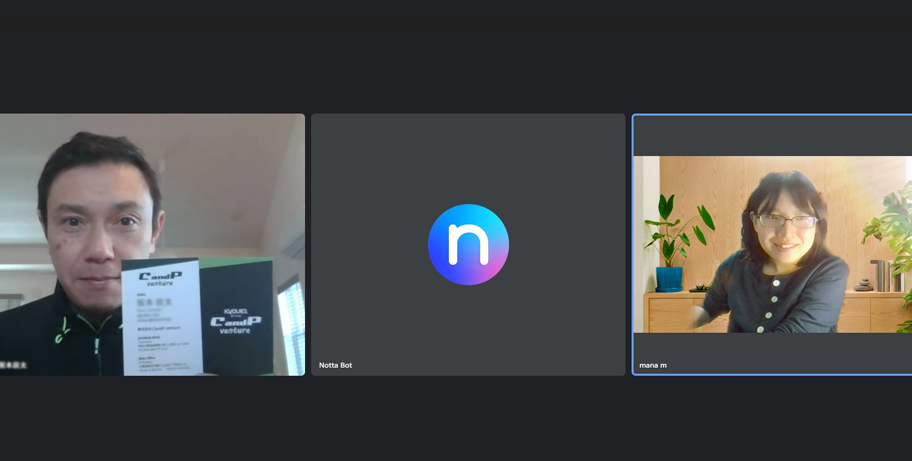Click the books standing on the cabinet
Image resolution: width=912 pixels, height=461 pixels.
pos(881,276)
